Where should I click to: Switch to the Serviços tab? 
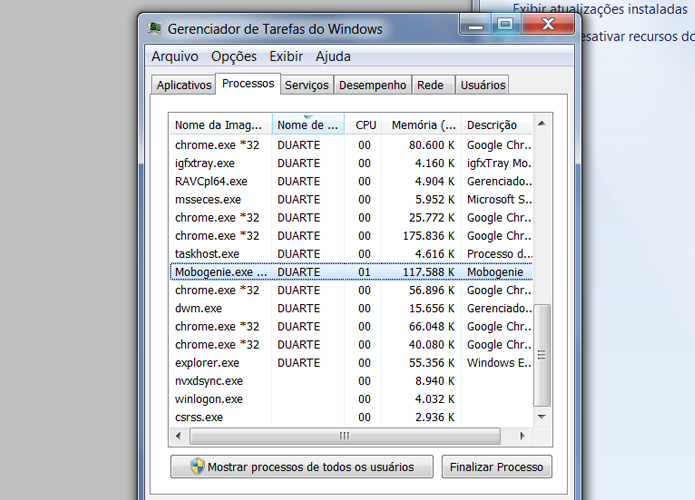point(307,85)
